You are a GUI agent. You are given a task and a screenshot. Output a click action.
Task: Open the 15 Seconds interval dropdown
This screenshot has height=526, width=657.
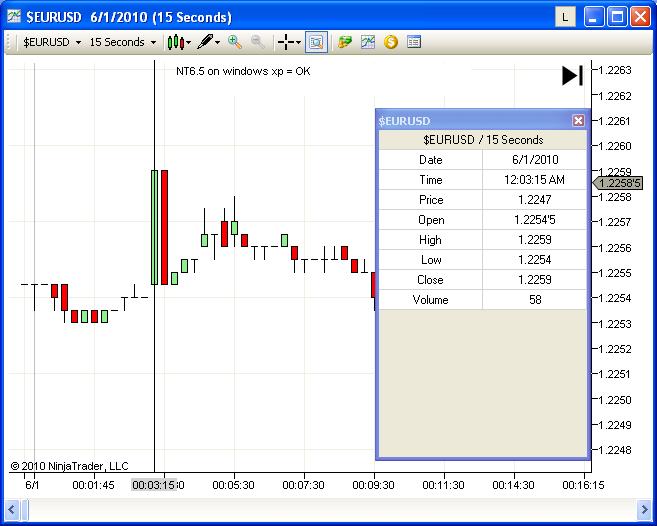tap(123, 42)
